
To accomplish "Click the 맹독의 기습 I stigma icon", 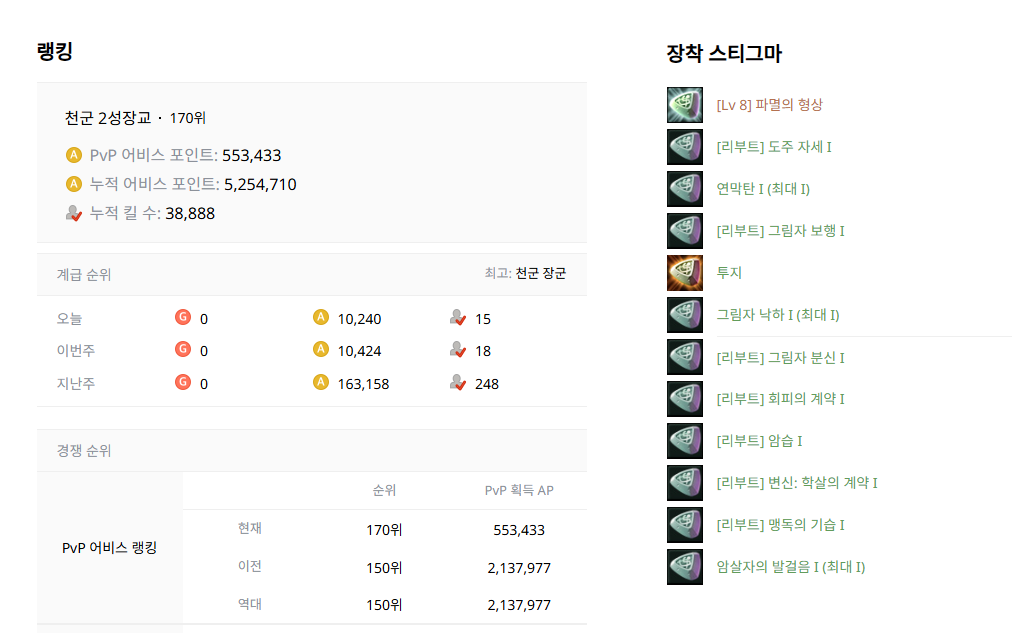I will [x=685, y=525].
